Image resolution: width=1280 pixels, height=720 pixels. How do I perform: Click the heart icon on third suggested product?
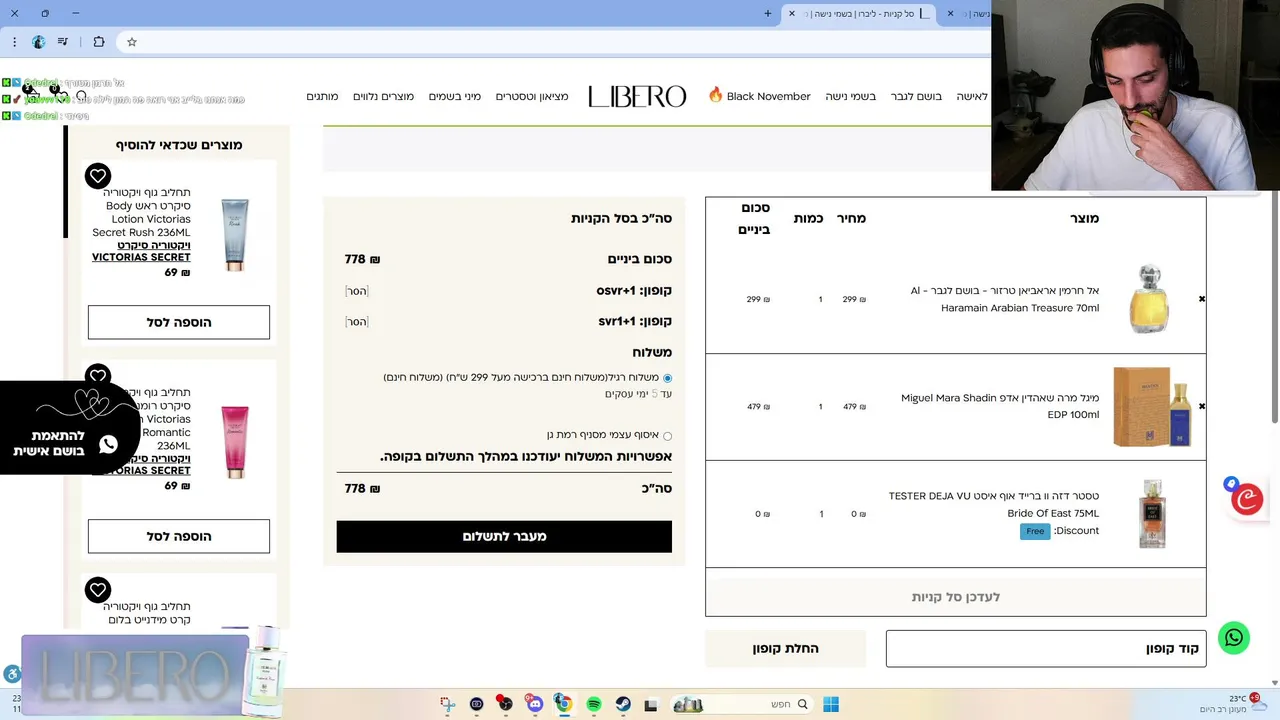[98, 590]
